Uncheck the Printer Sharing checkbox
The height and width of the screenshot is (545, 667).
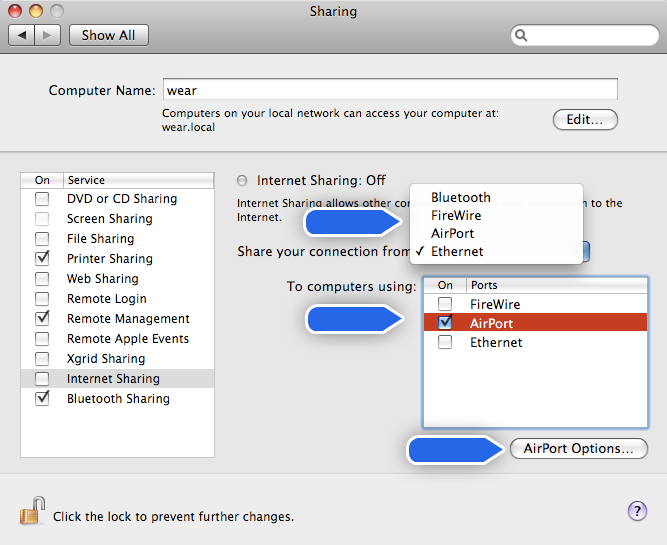(x=42, y=259)
